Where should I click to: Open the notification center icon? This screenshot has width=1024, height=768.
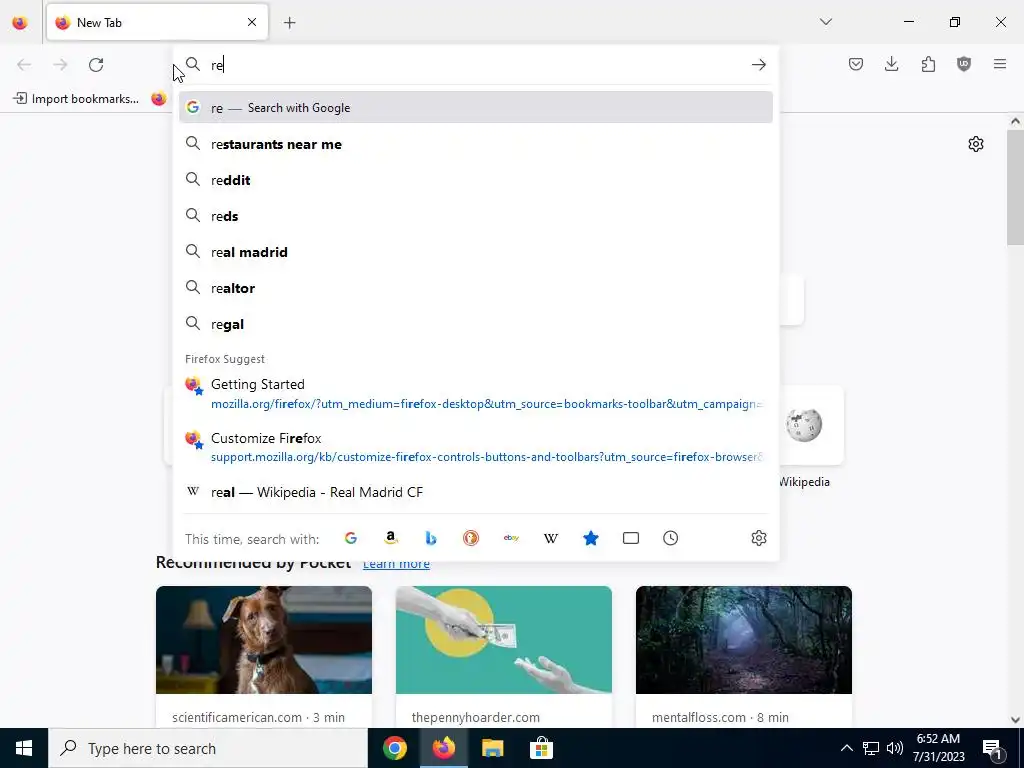tap(992, 748)
